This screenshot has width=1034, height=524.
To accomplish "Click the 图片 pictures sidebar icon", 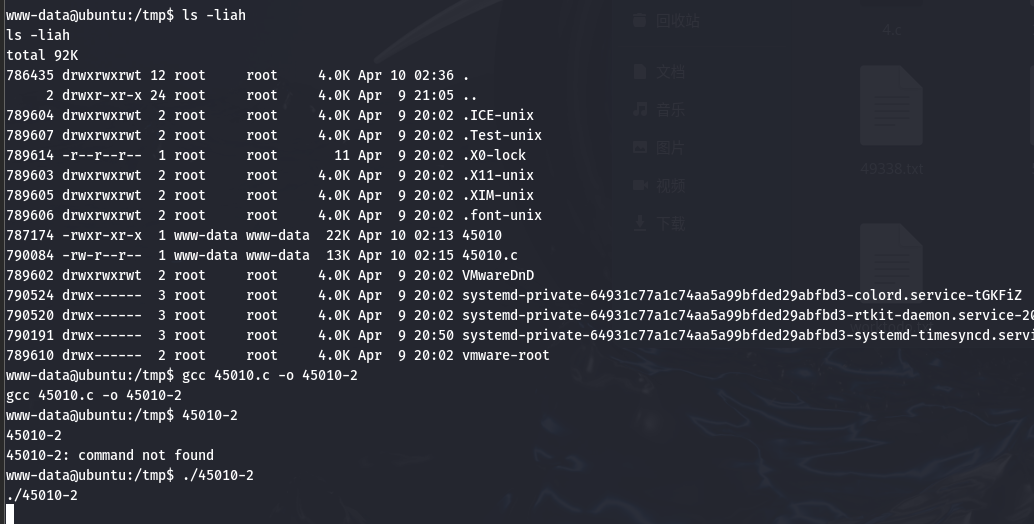I will coord(639,148).
